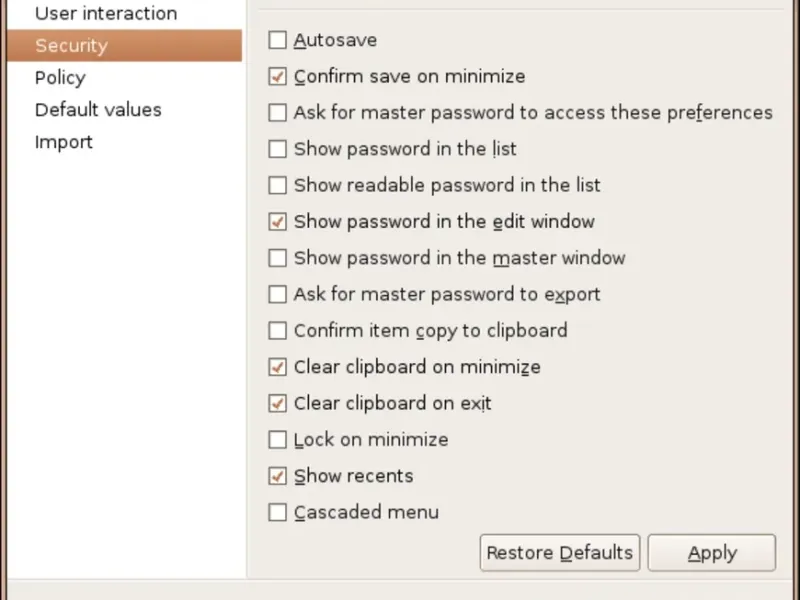The width and height of the screenshot is (800, 600).
Task: Uncheck Clear clipboard on minimize
Action: 278,367
